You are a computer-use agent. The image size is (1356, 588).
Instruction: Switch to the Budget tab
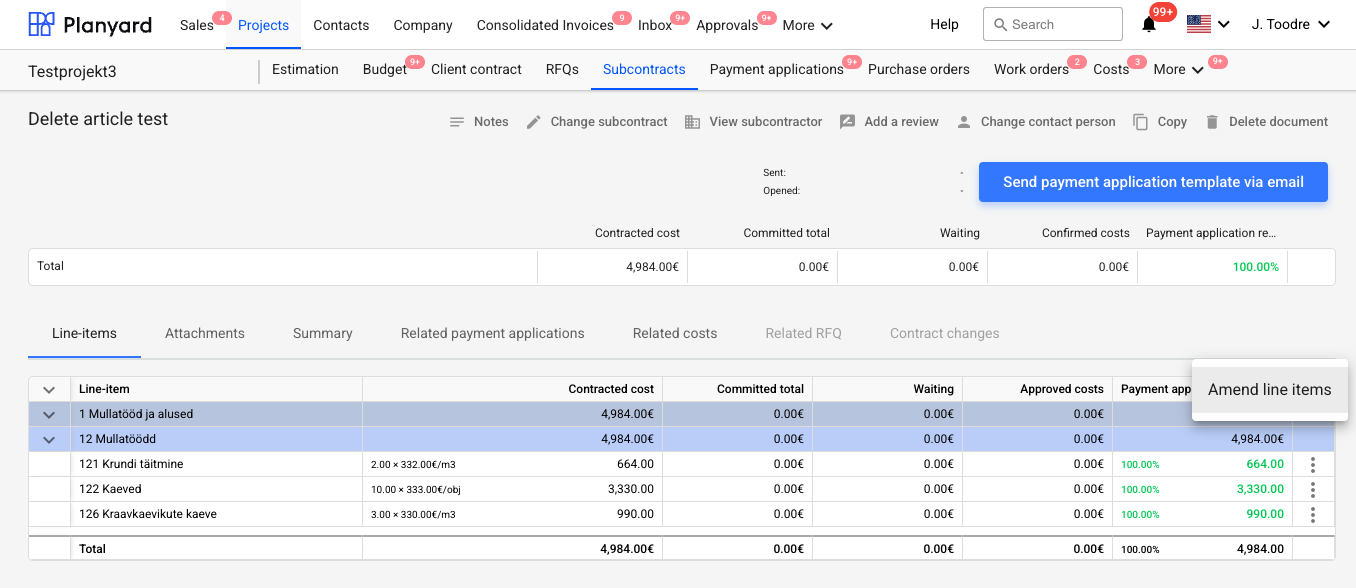385,69
